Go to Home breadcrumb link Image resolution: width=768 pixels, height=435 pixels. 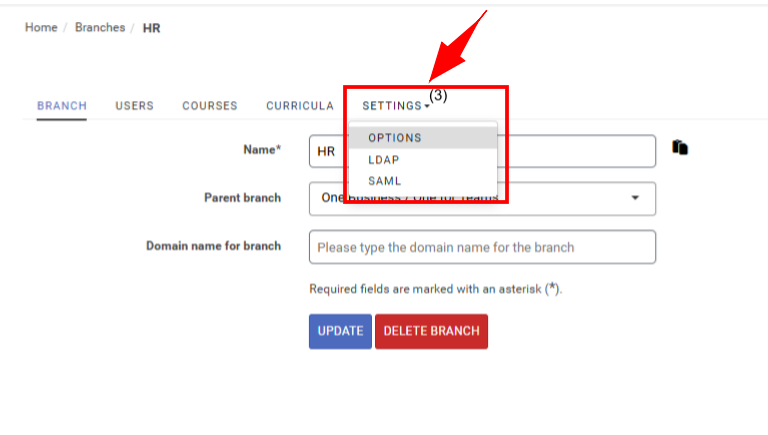(x=41, y=28)
